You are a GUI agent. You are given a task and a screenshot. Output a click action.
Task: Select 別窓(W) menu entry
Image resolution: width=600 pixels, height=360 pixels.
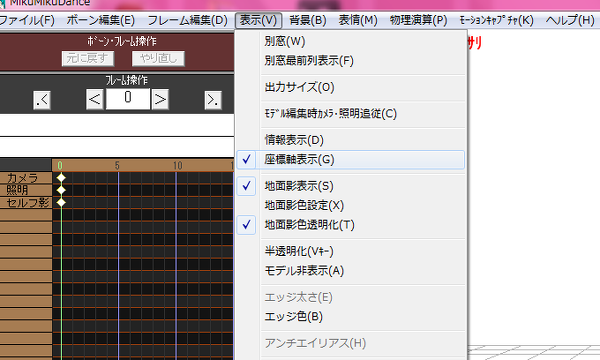(351, 41)
